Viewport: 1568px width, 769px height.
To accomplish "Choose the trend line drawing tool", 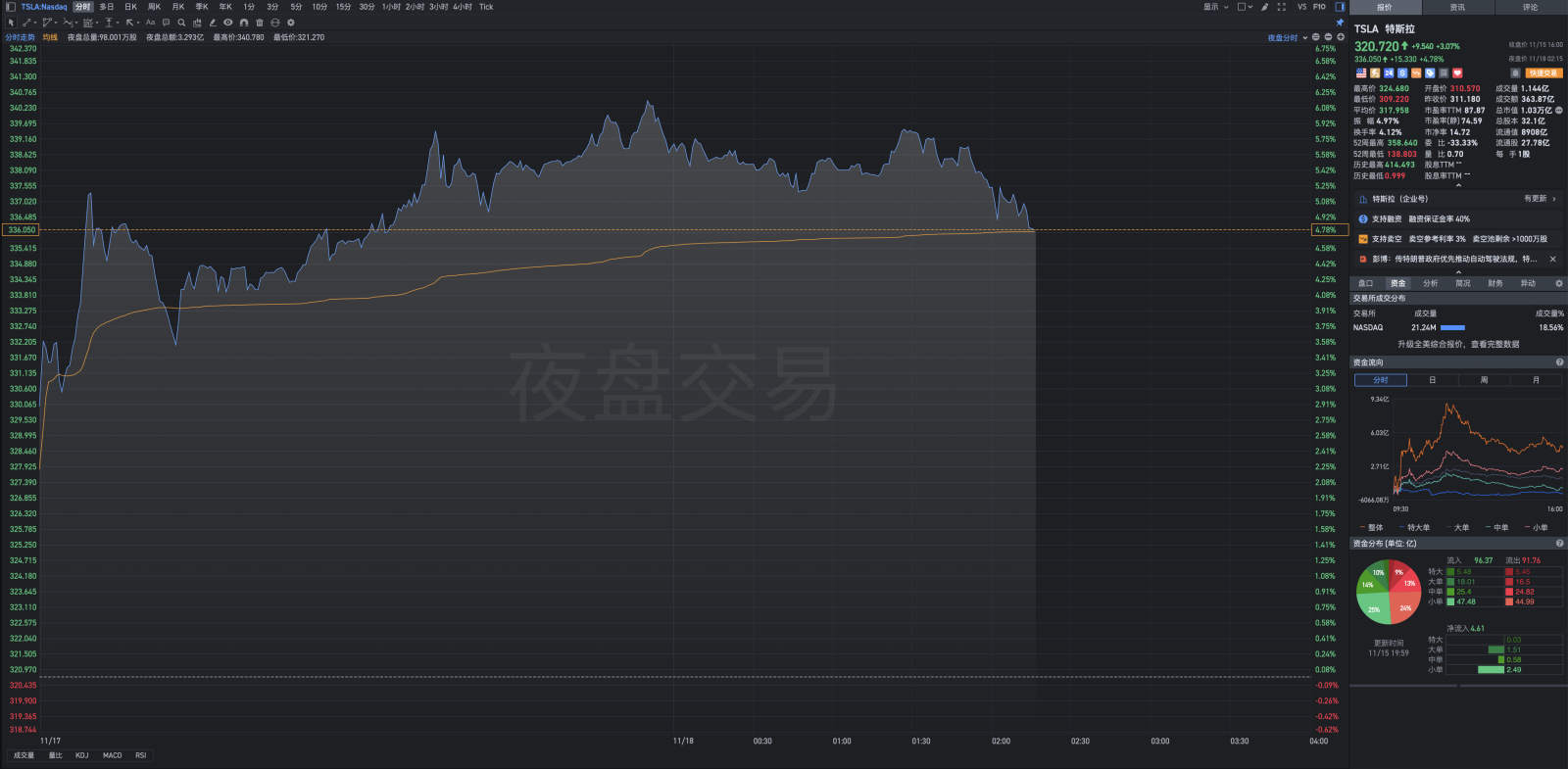I will [x=26, y=23].
